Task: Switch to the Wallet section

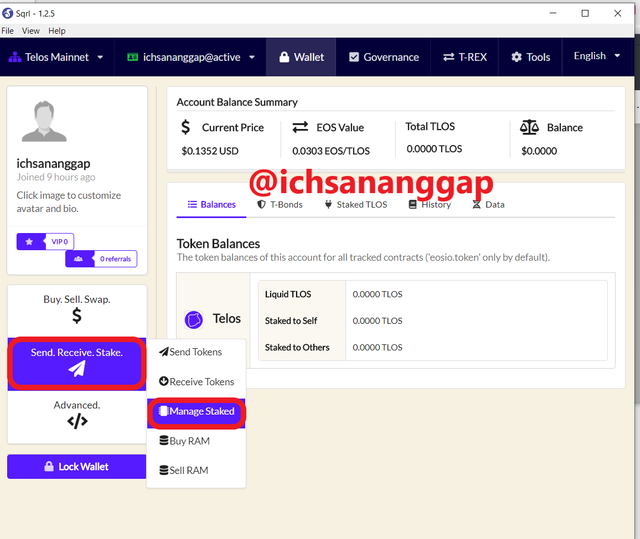Action: pos(301,57)
